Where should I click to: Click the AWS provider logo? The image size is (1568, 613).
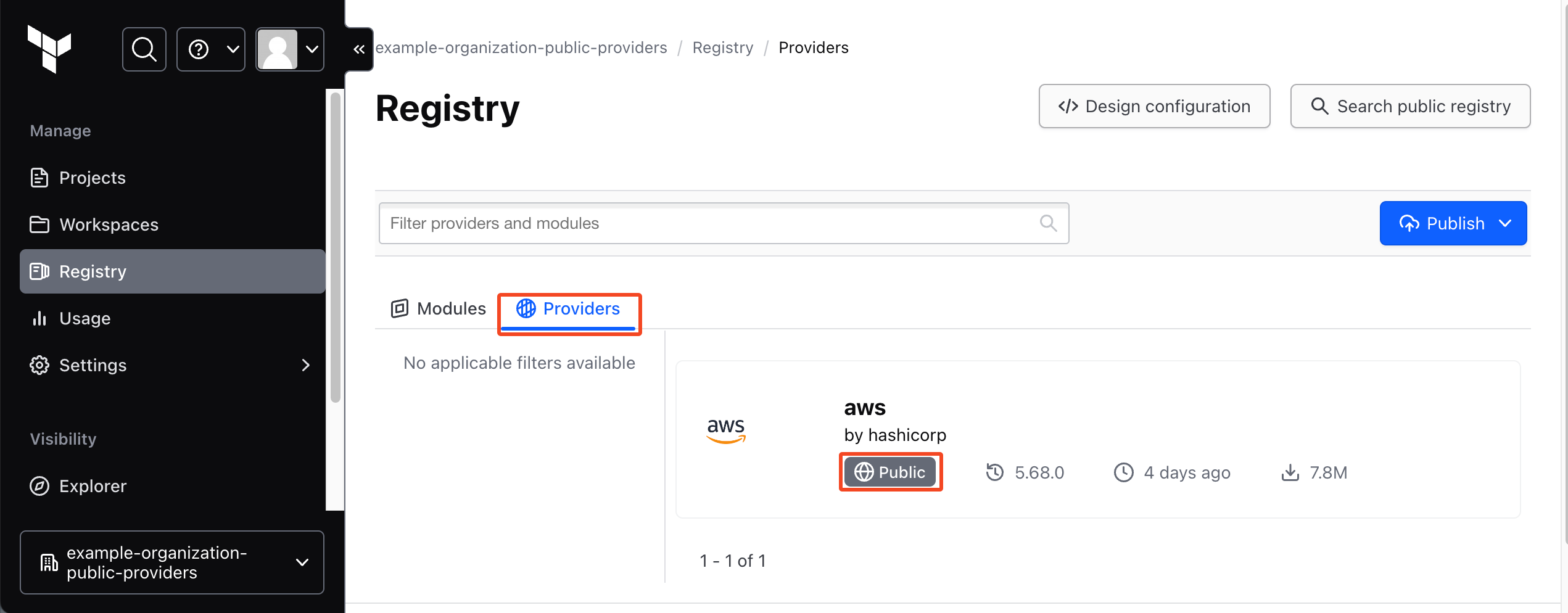pyautogui.click(x=726, y=430)
